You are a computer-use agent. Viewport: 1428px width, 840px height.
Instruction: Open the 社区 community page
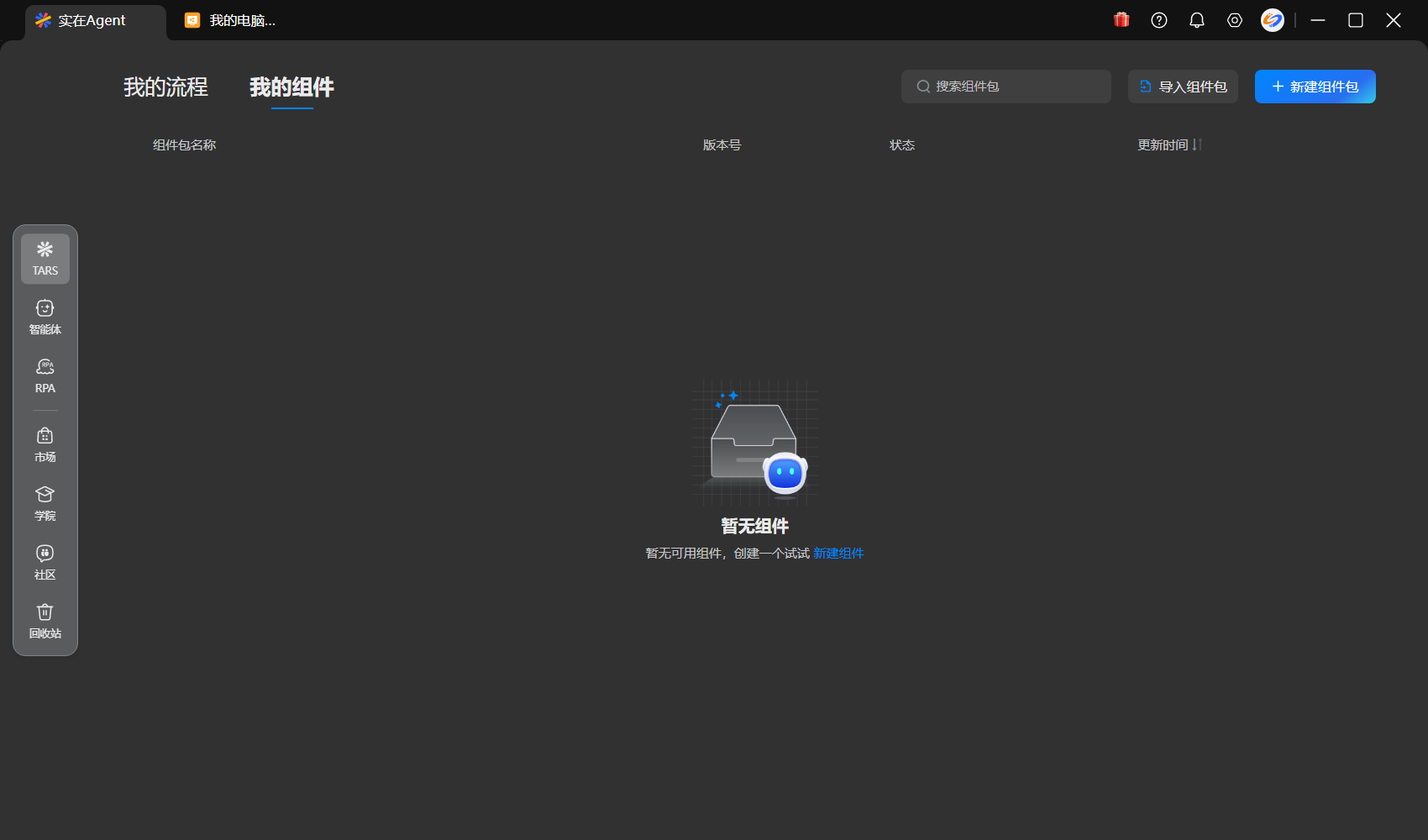tap(45, 562)
